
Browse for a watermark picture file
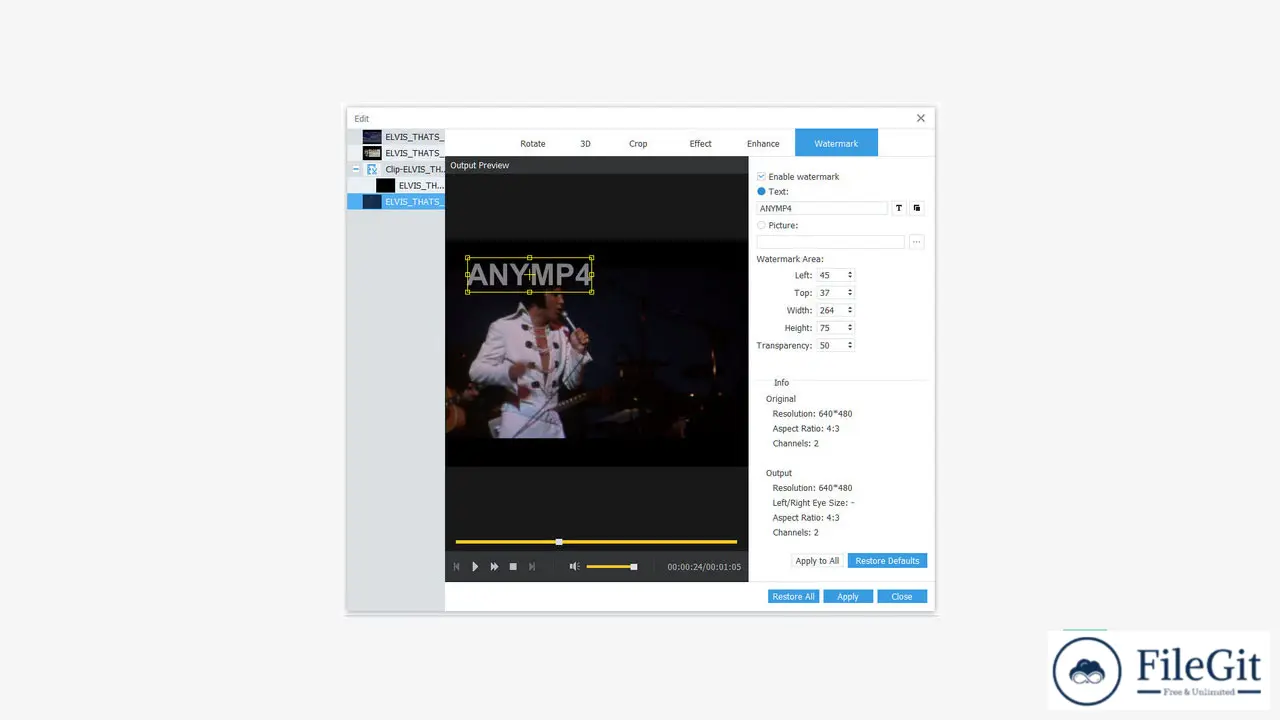917,242
